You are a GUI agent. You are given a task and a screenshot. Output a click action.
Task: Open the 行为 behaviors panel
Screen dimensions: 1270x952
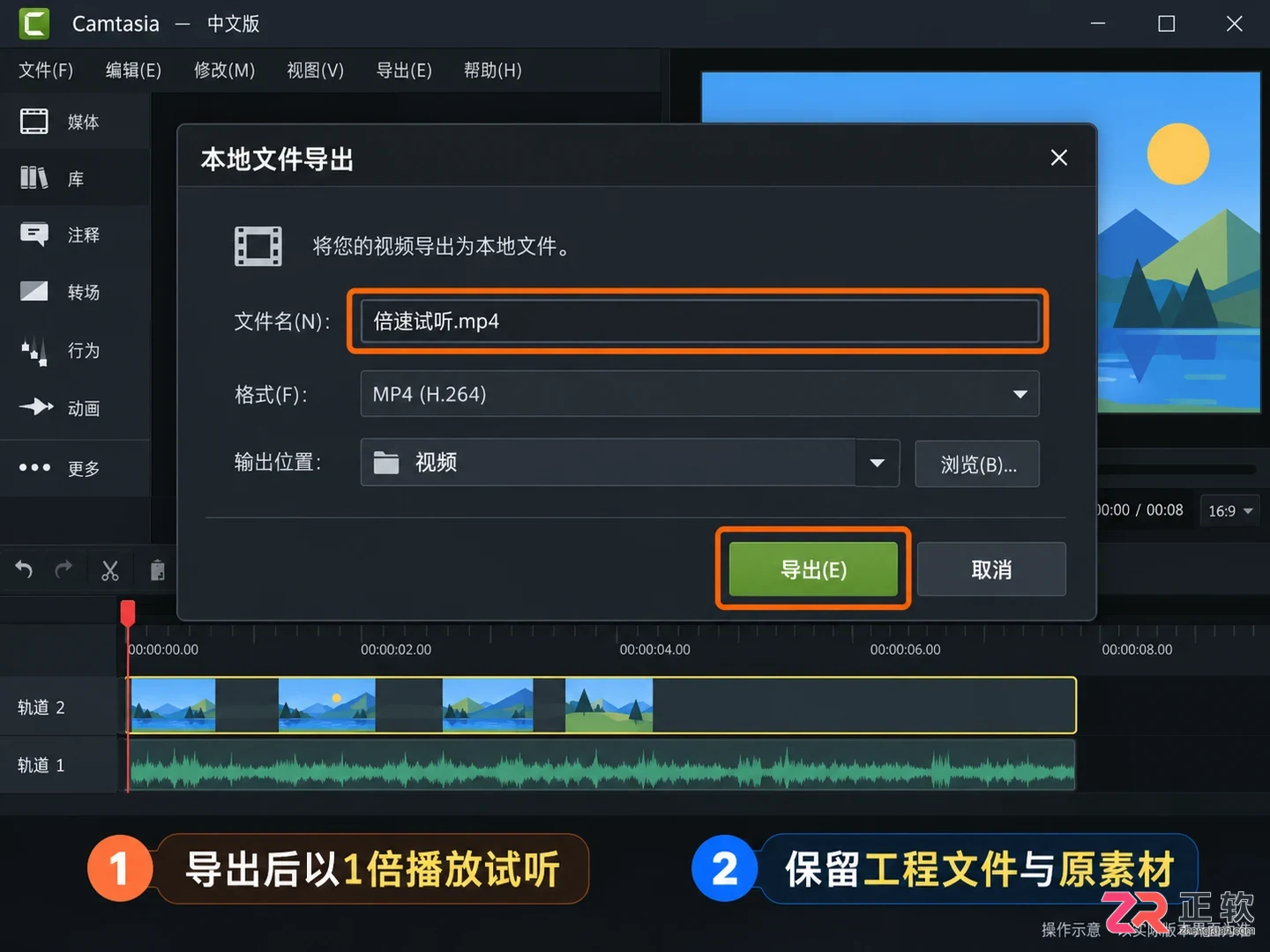(60, 350)
